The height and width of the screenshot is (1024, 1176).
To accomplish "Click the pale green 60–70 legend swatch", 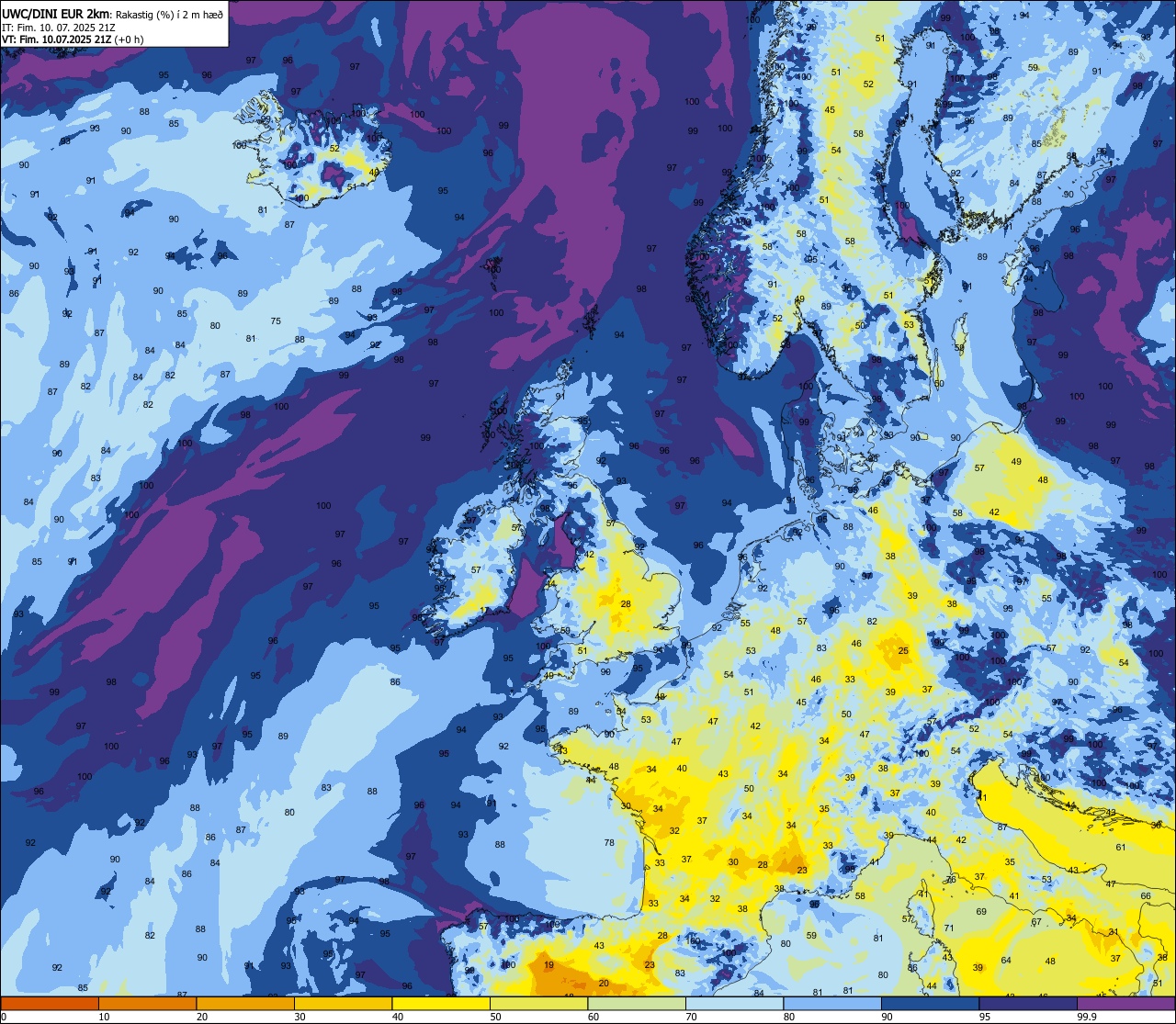I will pos(637,1003).
